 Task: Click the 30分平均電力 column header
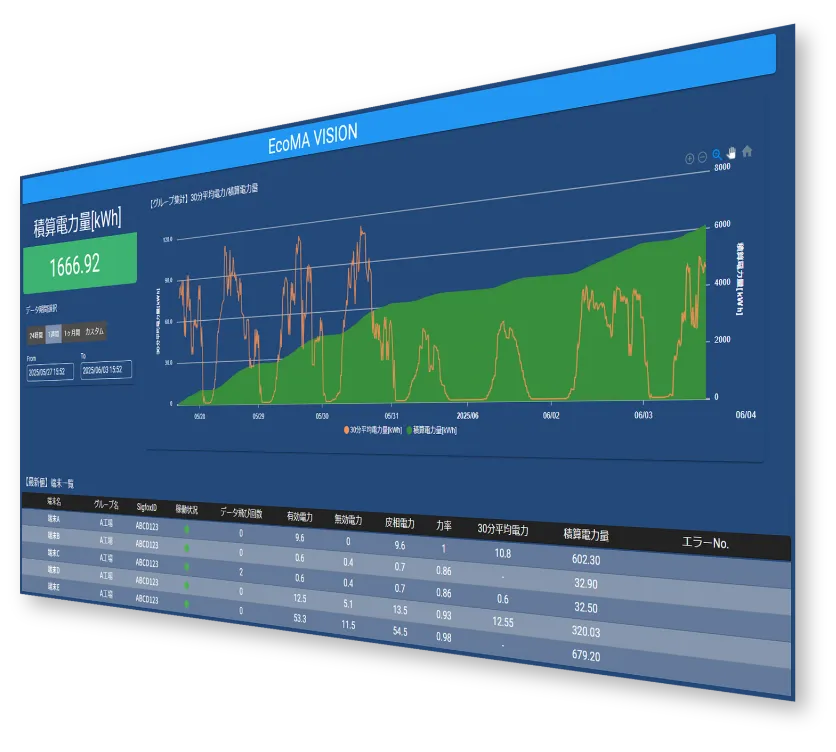click(x=503, y=530)
